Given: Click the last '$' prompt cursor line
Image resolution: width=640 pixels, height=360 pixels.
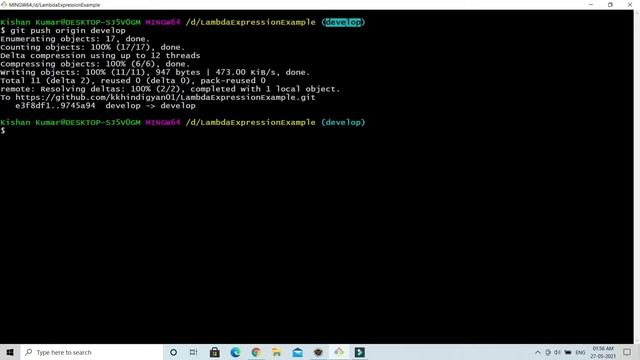Looking at the screenshot, I should click(3, 131).
